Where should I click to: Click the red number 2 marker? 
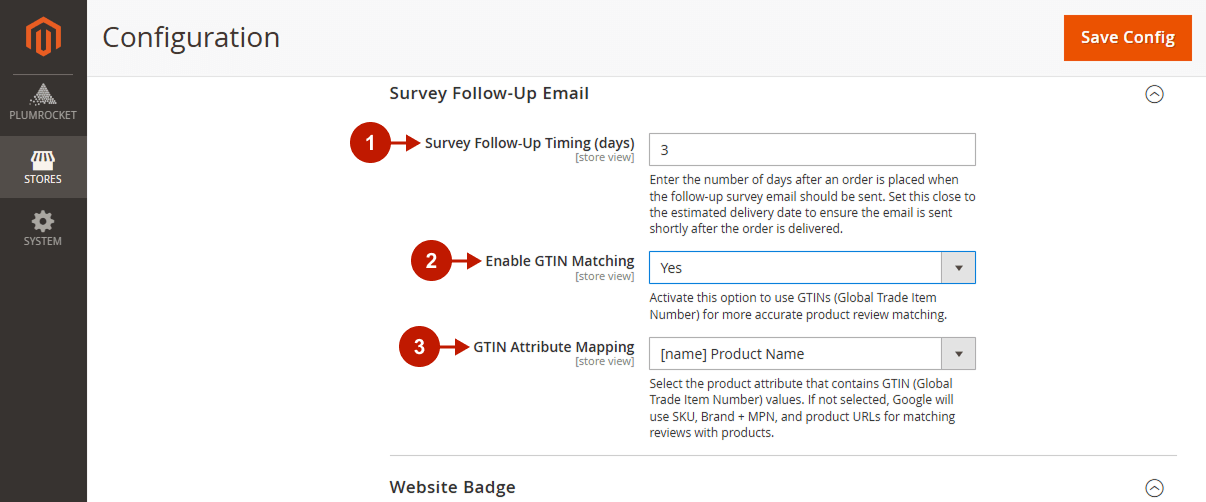432,261
